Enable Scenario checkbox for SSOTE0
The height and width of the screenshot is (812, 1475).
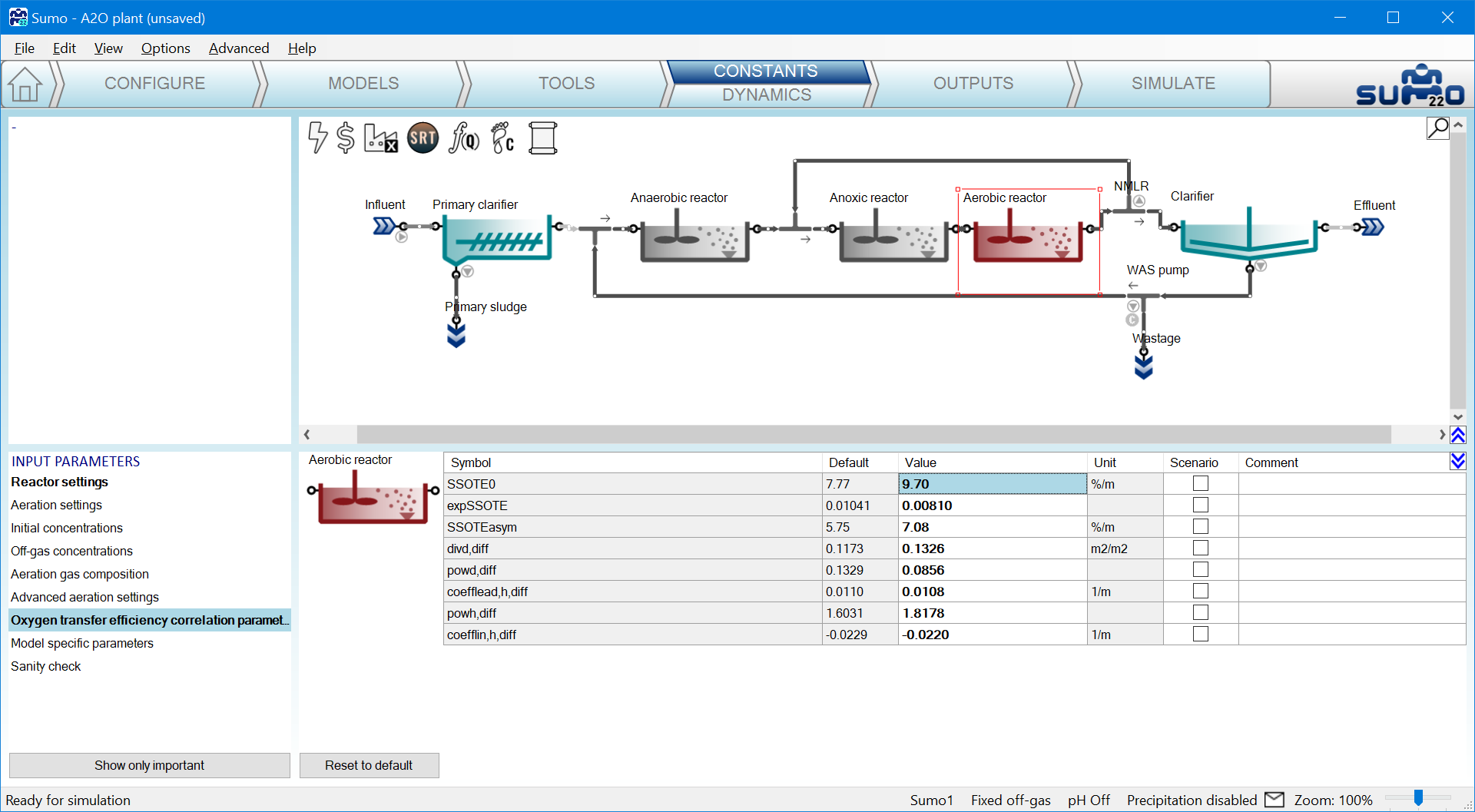point(1200,484)
